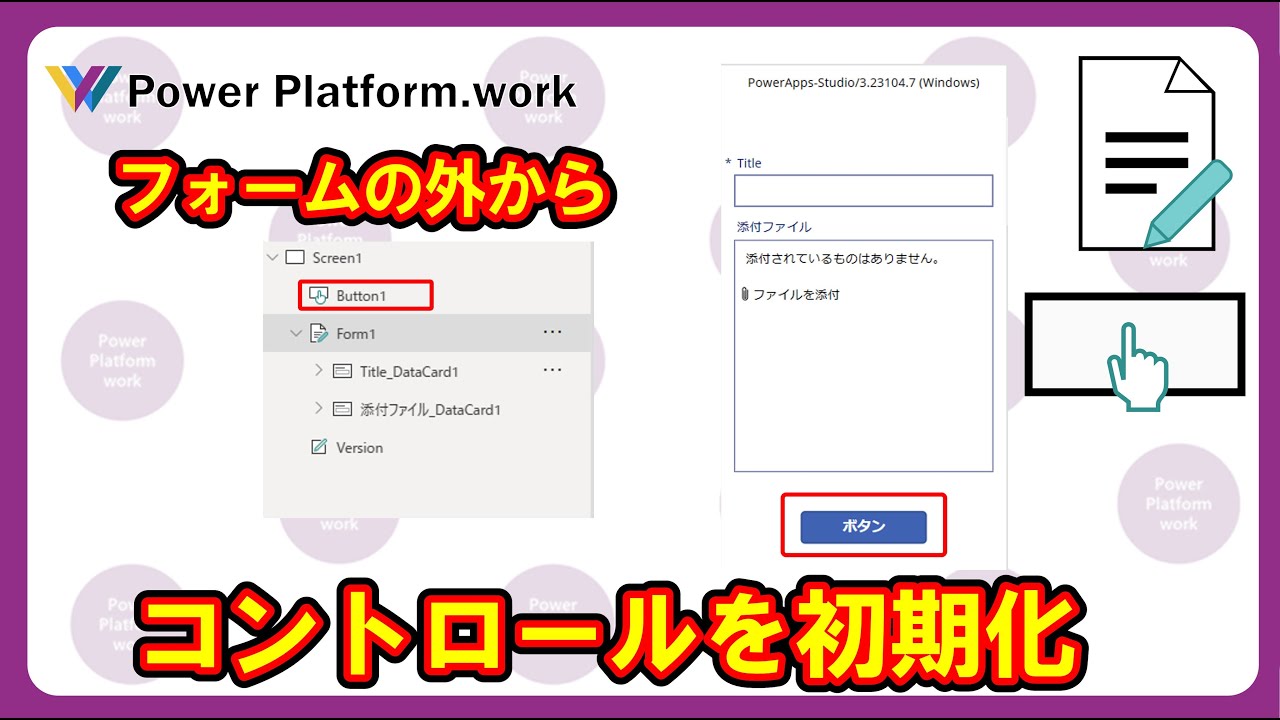This screenshot has width=1280, height=720.
Task: Select Button1 name in the tree view
Action: click(x=361, y=296)
